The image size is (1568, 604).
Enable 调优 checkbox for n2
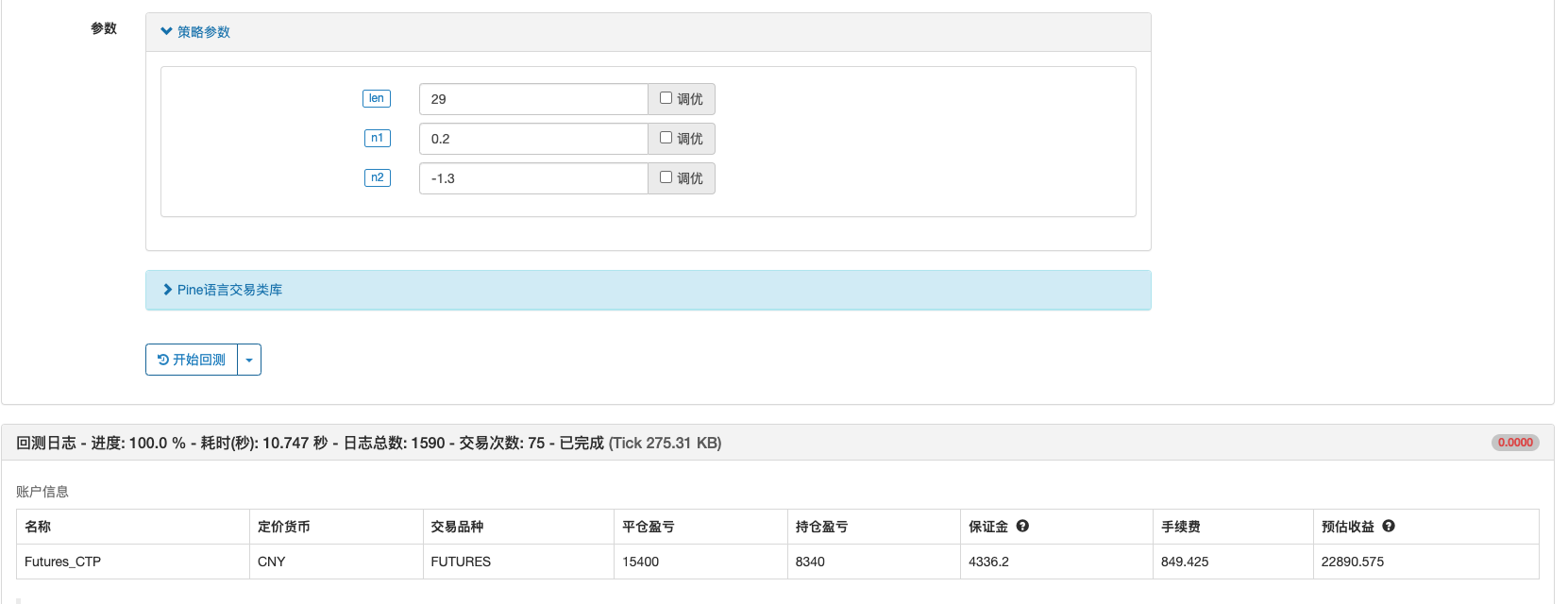click(x=666, y=177)
